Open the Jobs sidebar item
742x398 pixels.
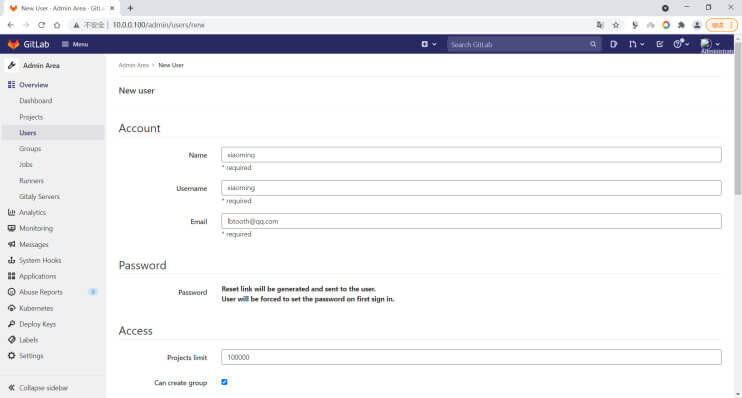pyautogui.click(x=26, y=165)
